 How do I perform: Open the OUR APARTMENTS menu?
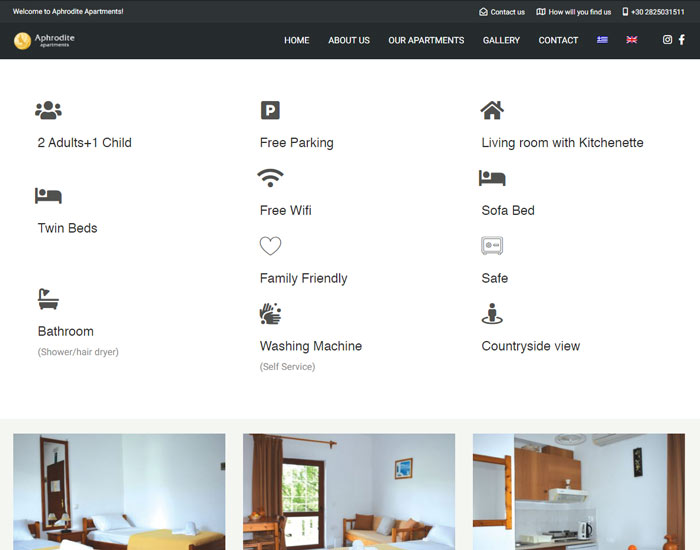[x=426, y=41]
